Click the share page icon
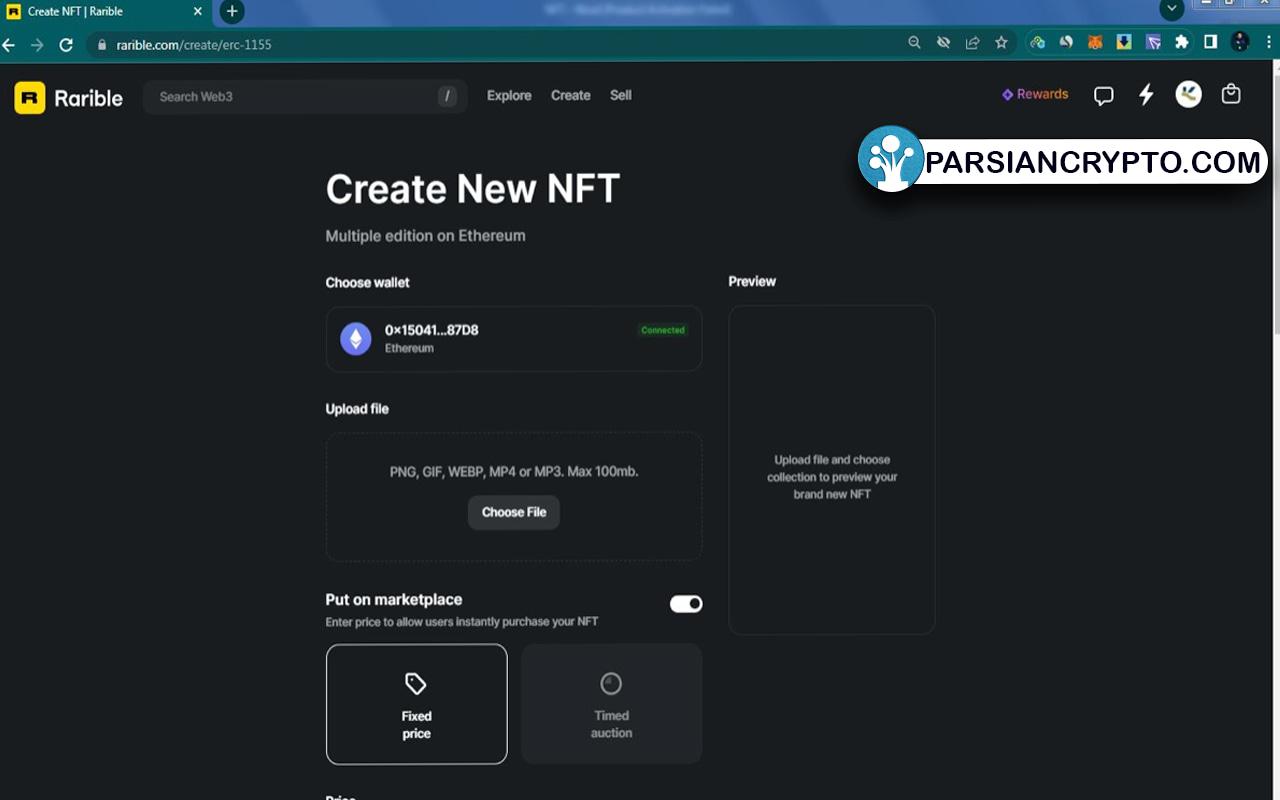 (x=972, y=43)
